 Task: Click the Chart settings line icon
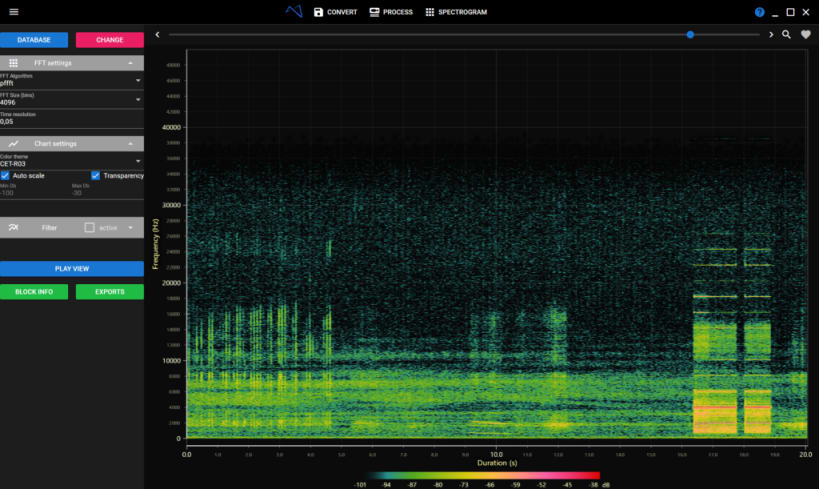tap(14, 144)
